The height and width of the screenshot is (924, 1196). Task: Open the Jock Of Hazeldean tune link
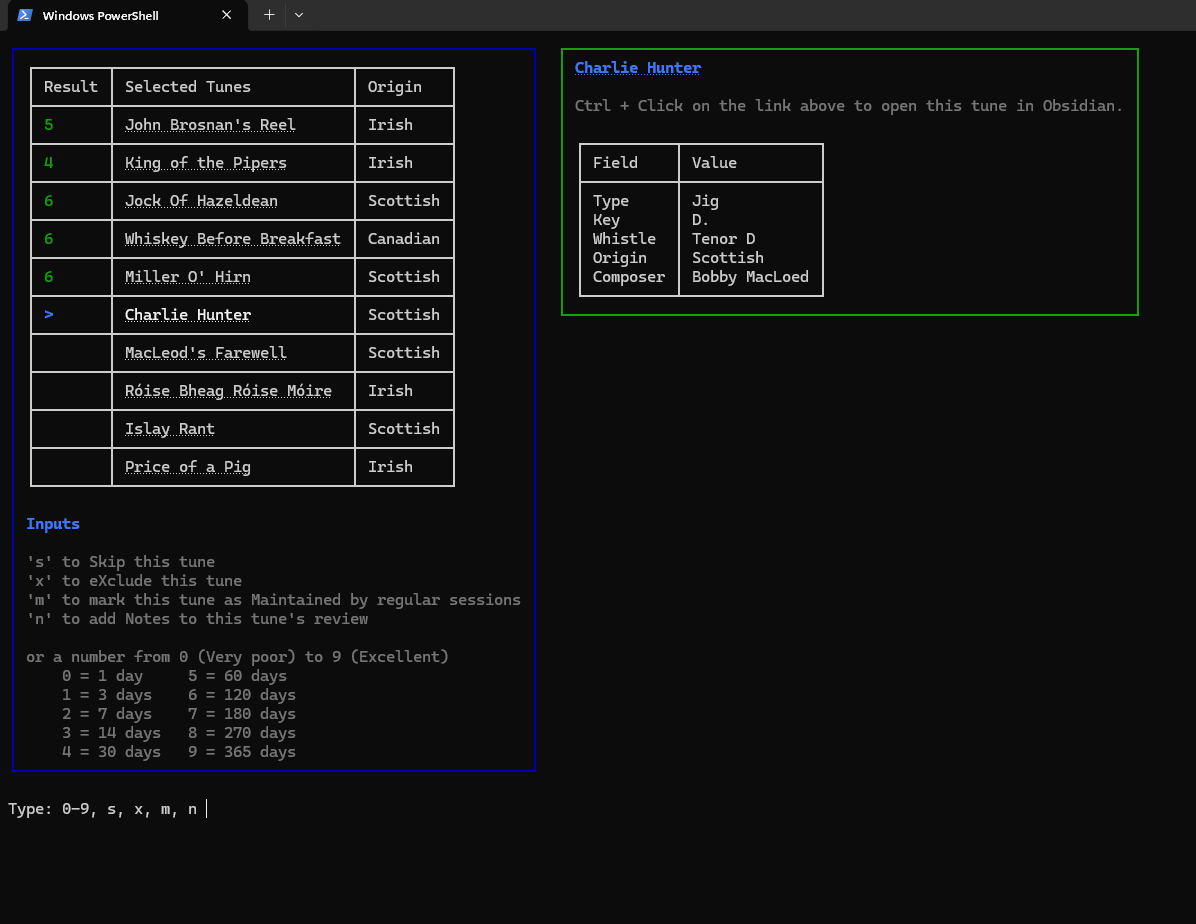[x=201, y=201]
